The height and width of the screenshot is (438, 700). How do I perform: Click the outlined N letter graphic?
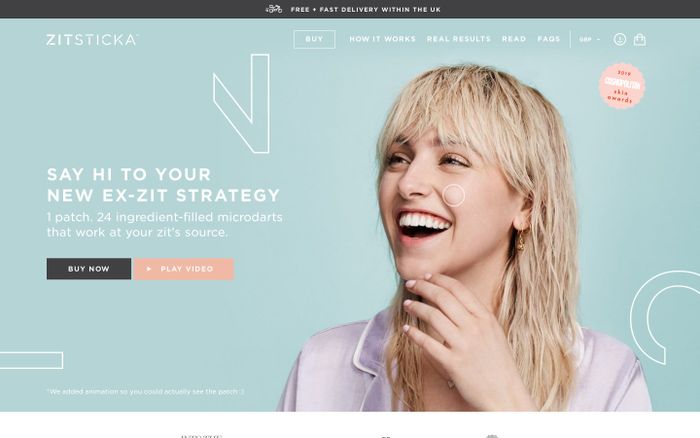click(242, 104)
